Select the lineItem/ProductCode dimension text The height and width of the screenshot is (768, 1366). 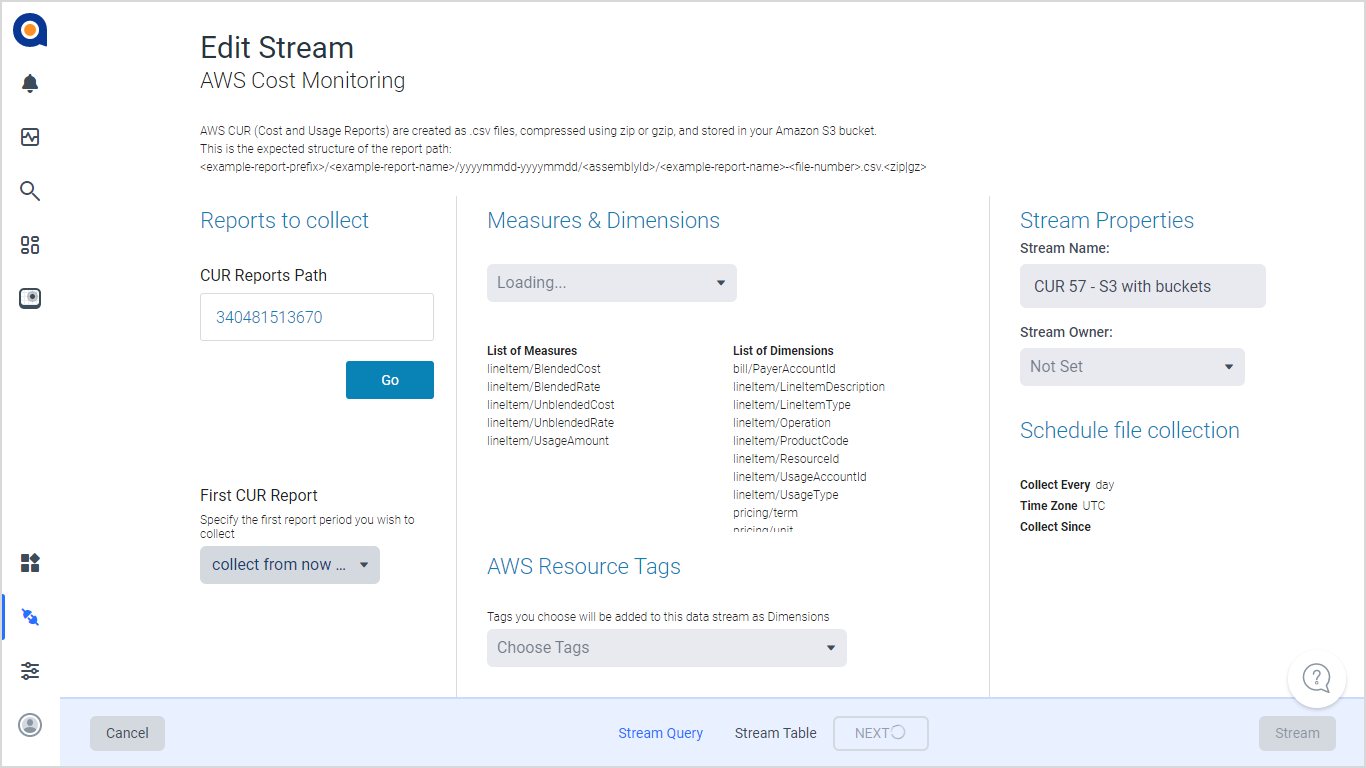click(x=791, y=441)
